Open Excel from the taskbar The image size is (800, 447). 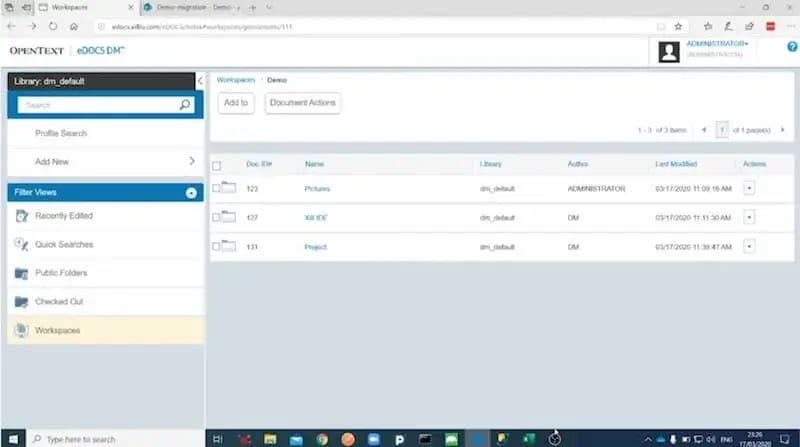point(529,439)
